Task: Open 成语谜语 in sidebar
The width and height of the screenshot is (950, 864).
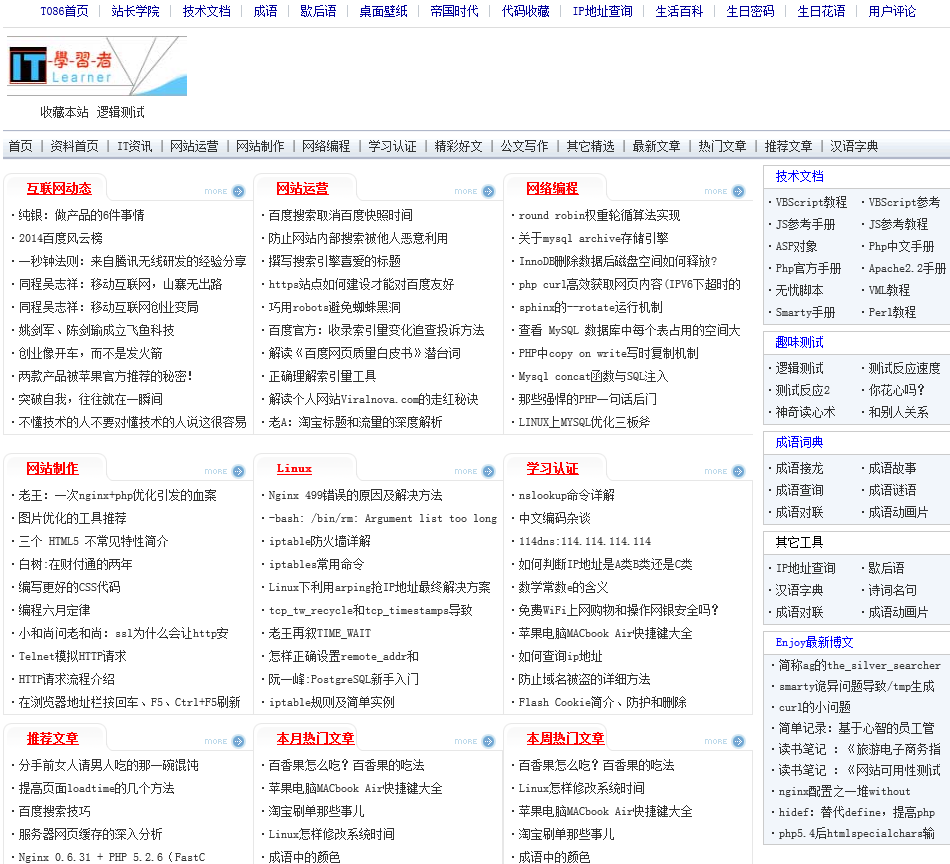Action: click(892, 490)
